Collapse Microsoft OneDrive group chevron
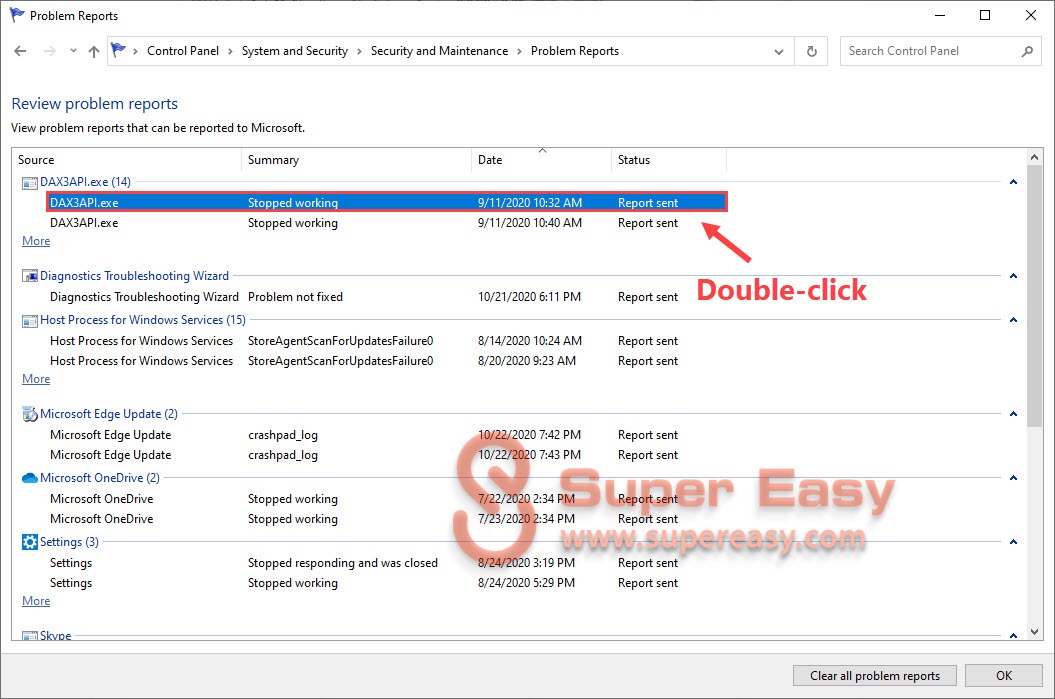The height and width of the screenshot is (699, 1055). [1013, 478]
